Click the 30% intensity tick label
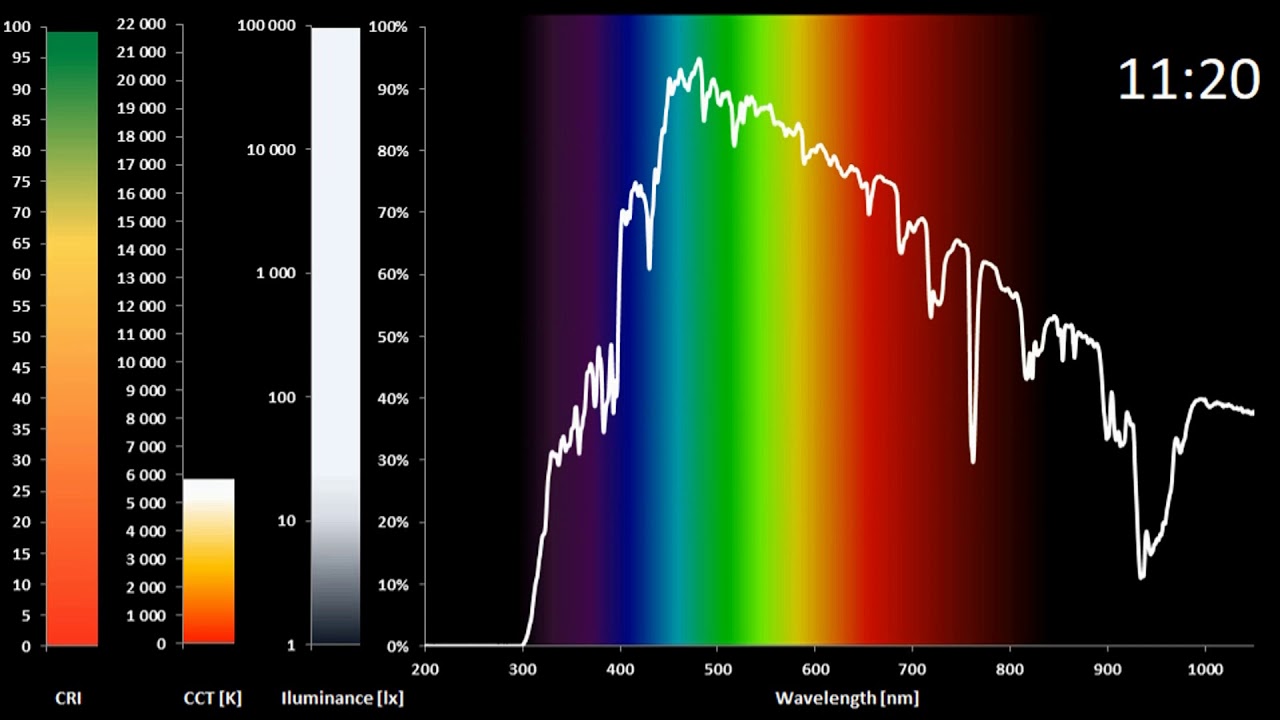Screen dimensions: 1280x720 (393, 461)
